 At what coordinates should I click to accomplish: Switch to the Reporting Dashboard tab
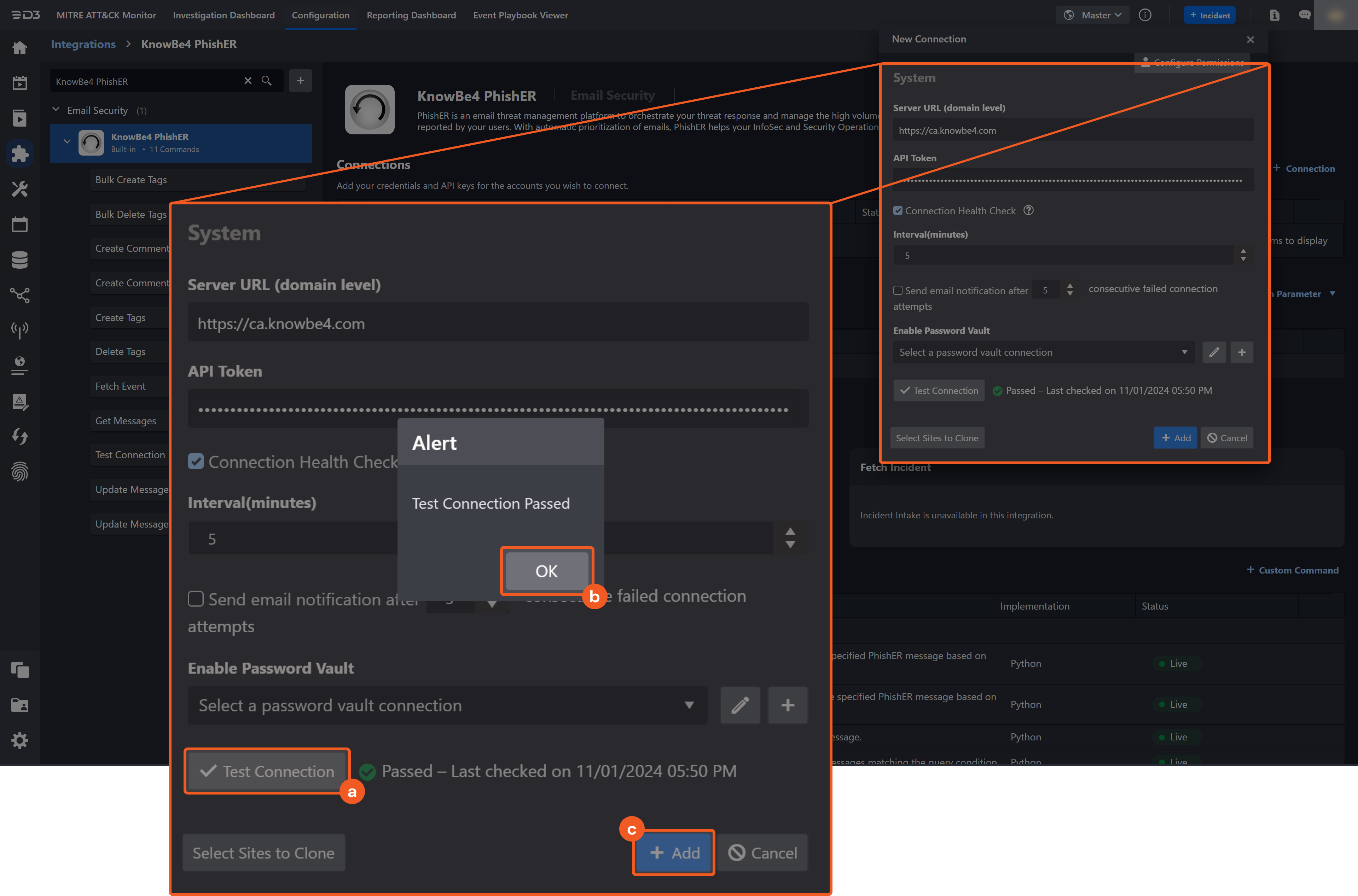(411, 16)
